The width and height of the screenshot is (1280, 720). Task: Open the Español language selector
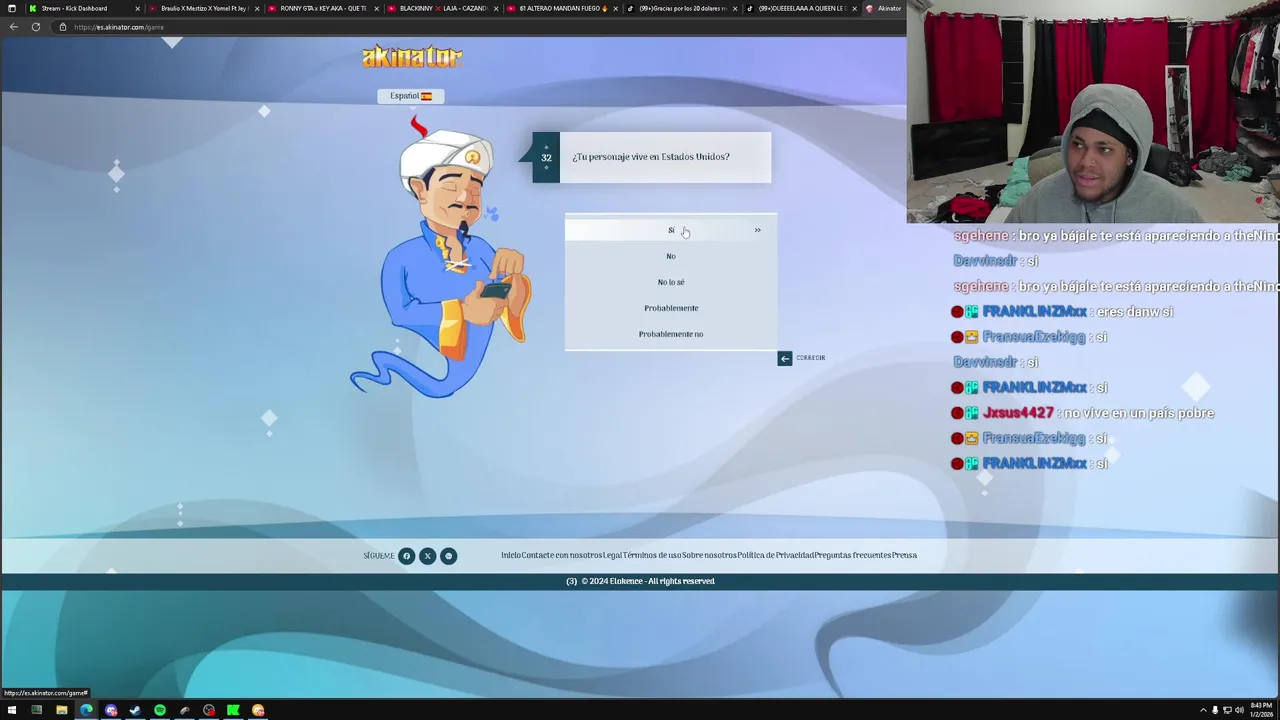[x=410, y=96]
